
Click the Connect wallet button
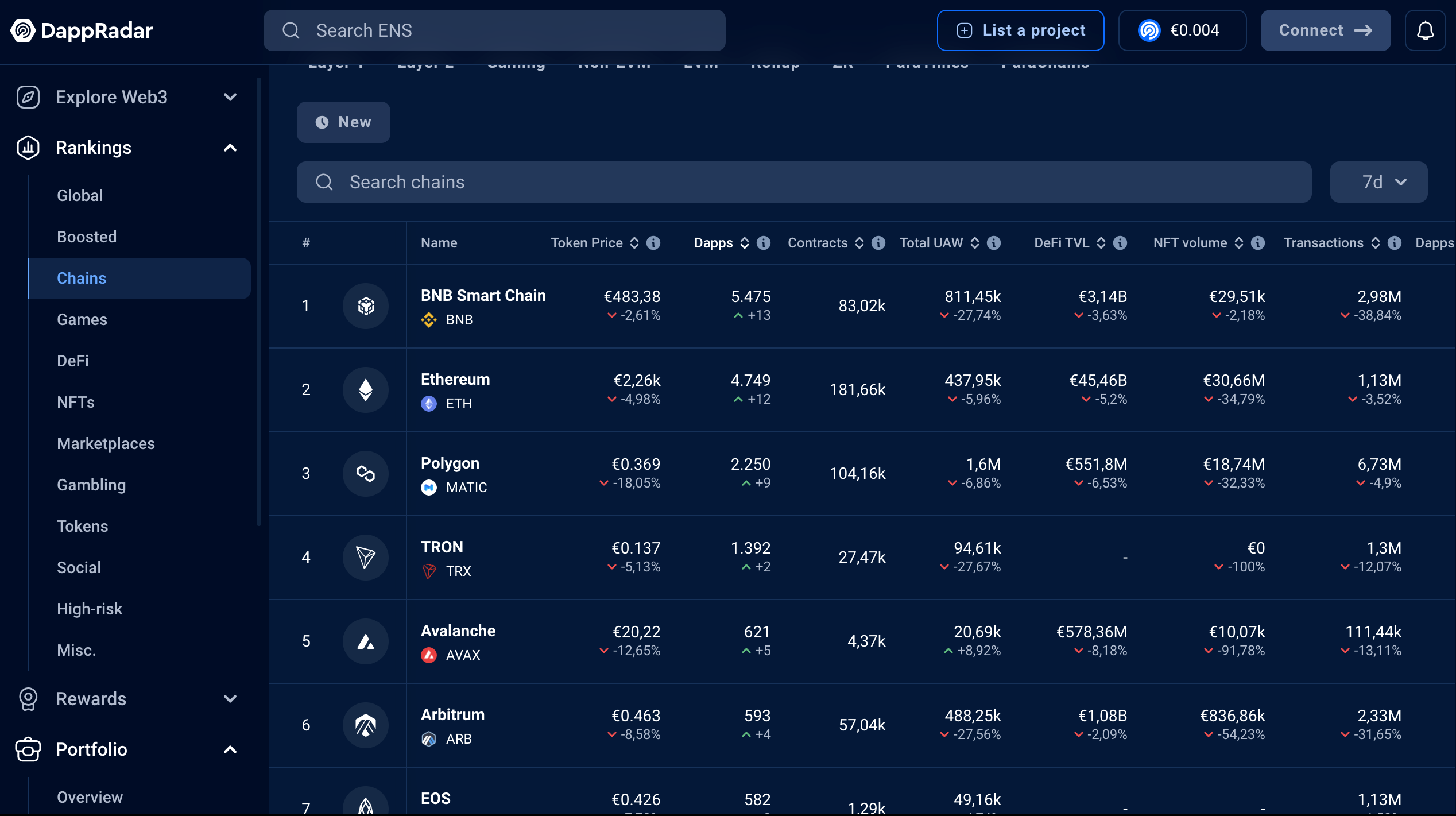tap(1326, 30)
